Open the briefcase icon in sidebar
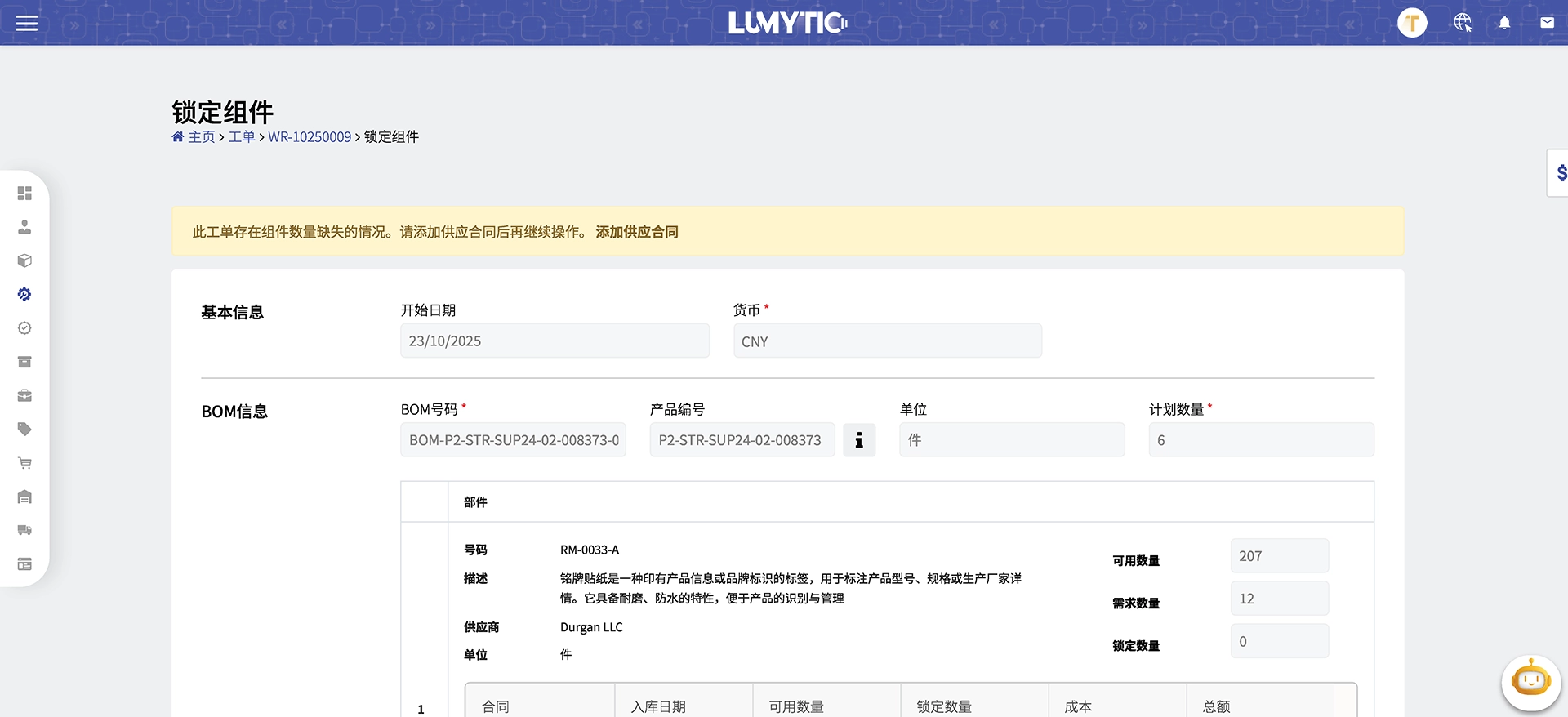Image resolution: width=1568 pixels, height=717 pixels. (x=24, y=395)
